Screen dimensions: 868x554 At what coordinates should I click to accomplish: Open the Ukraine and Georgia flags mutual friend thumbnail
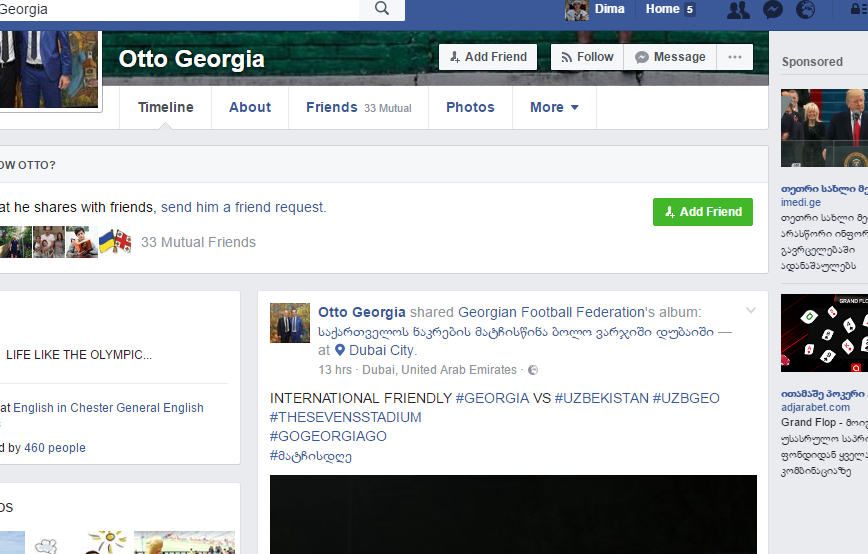[115, 241]
